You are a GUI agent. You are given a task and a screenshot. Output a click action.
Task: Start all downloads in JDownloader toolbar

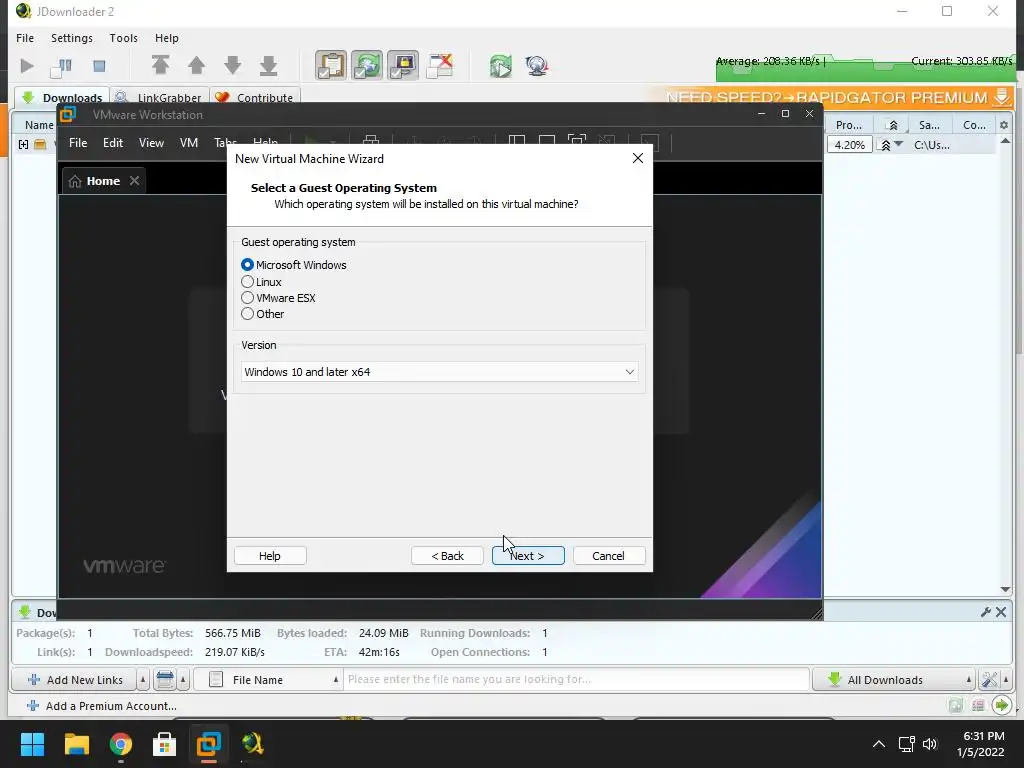coord(27,66)
